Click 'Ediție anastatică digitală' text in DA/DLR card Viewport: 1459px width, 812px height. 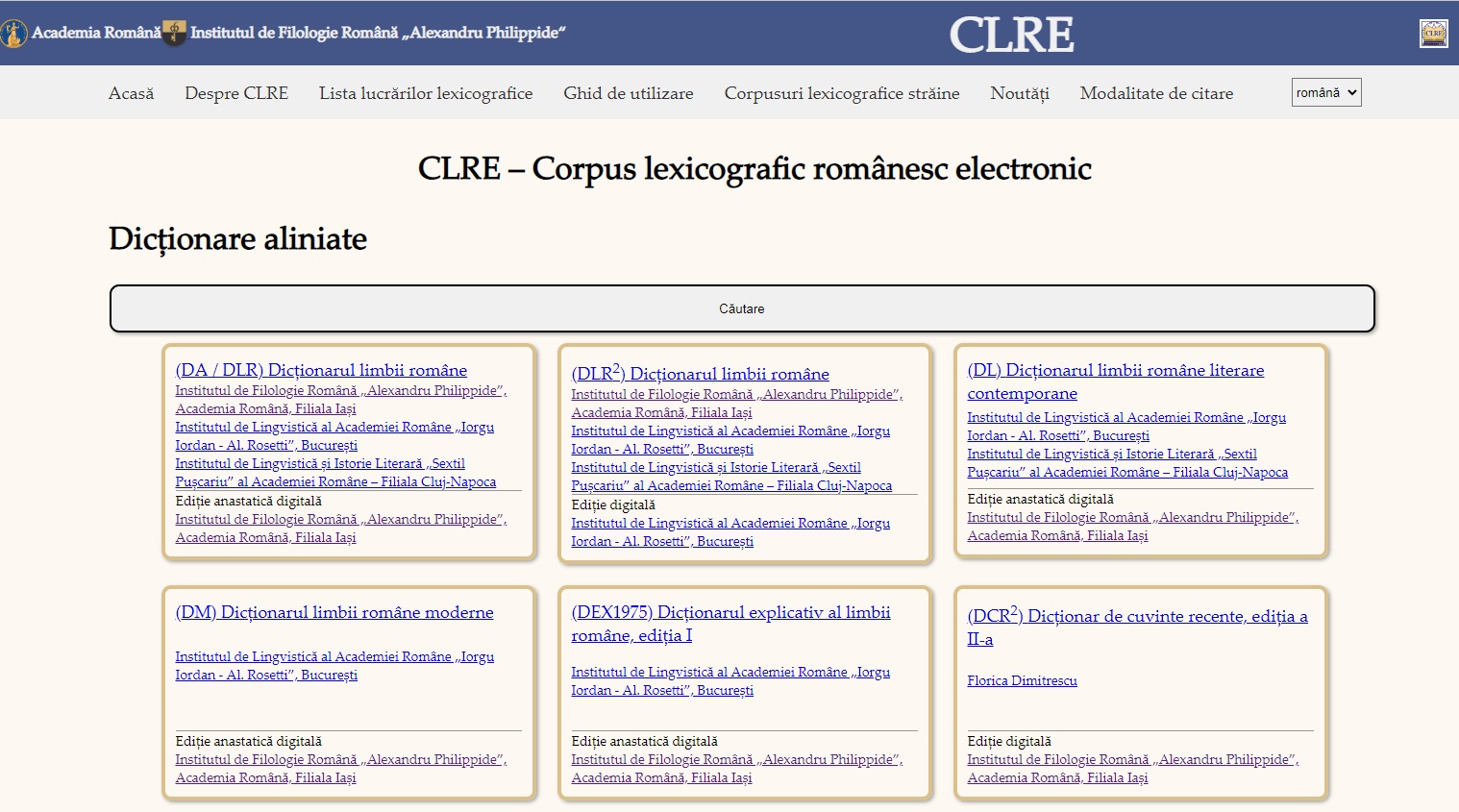tap(248, 501)
